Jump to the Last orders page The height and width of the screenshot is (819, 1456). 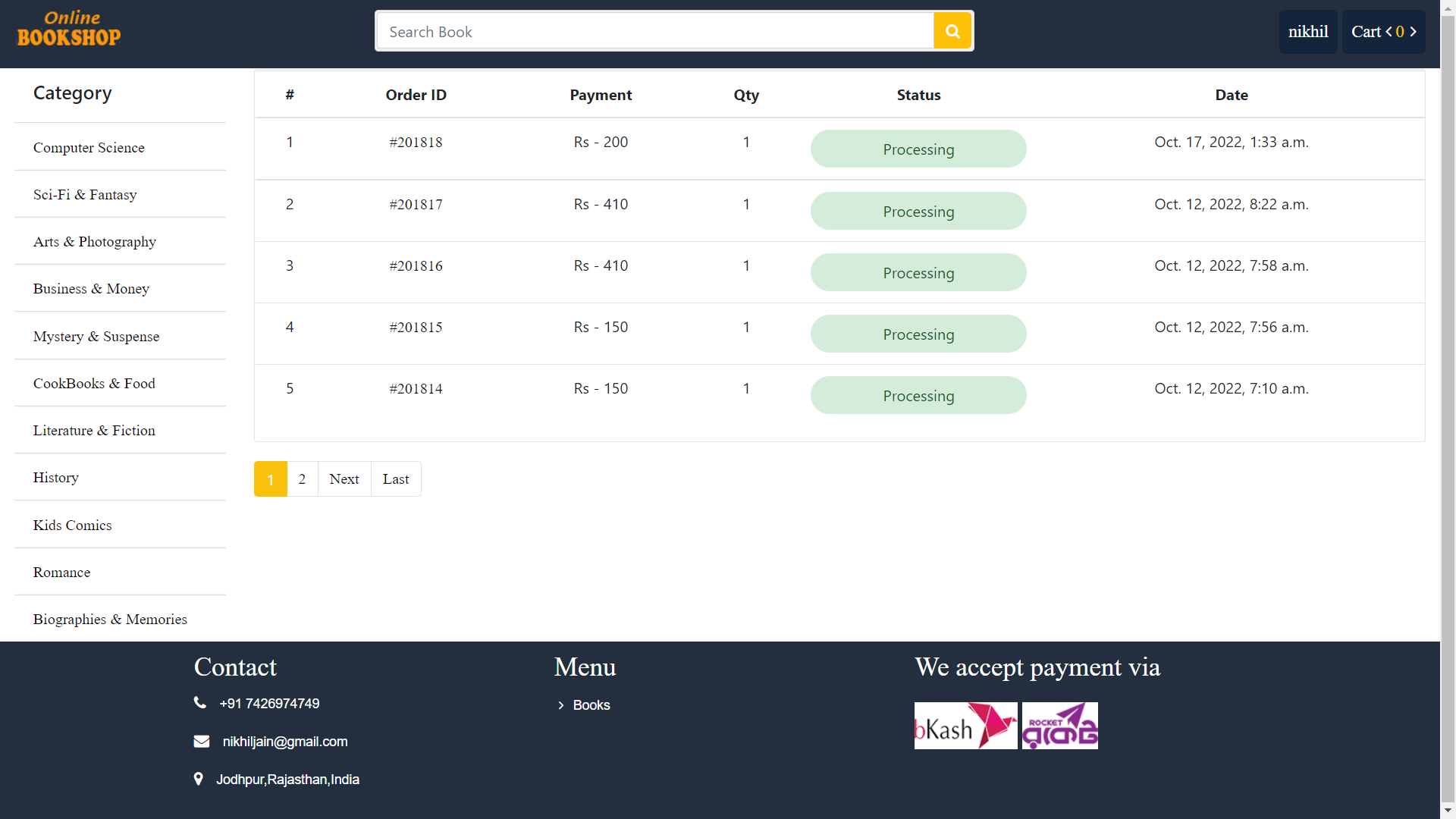[x=396, y=479]
